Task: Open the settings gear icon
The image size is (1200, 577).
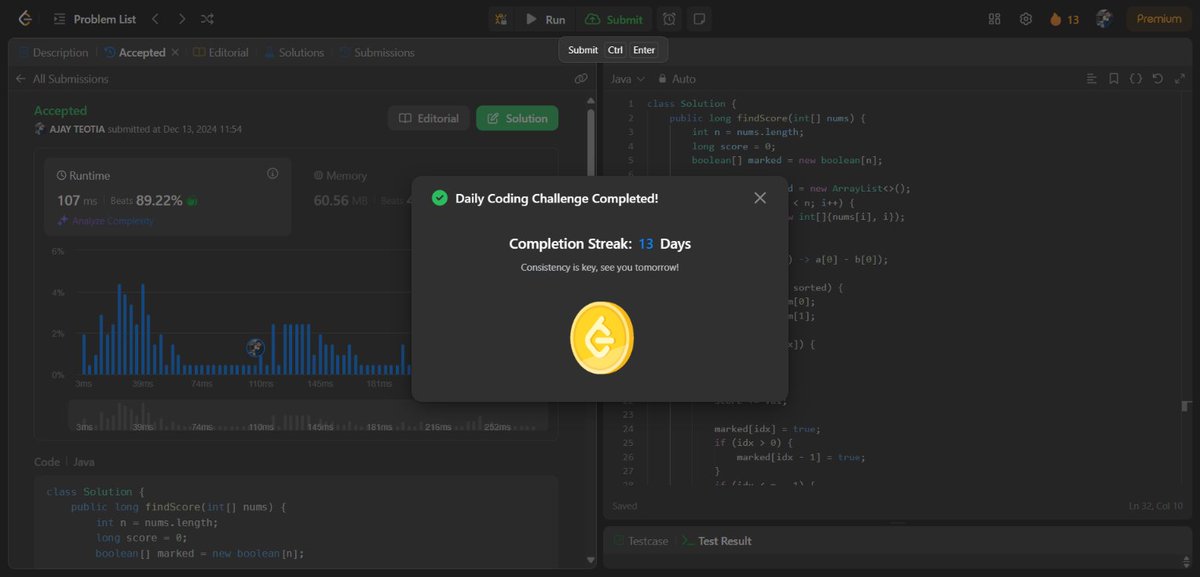Action: 1025,19
